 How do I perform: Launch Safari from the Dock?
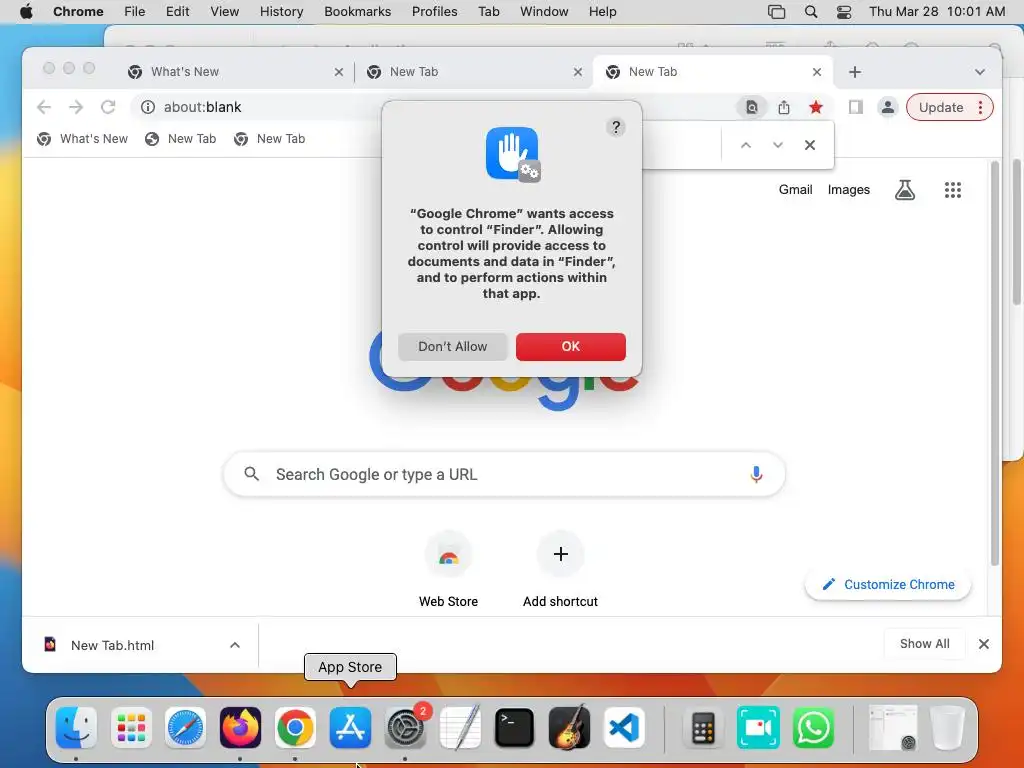point(185,728)
